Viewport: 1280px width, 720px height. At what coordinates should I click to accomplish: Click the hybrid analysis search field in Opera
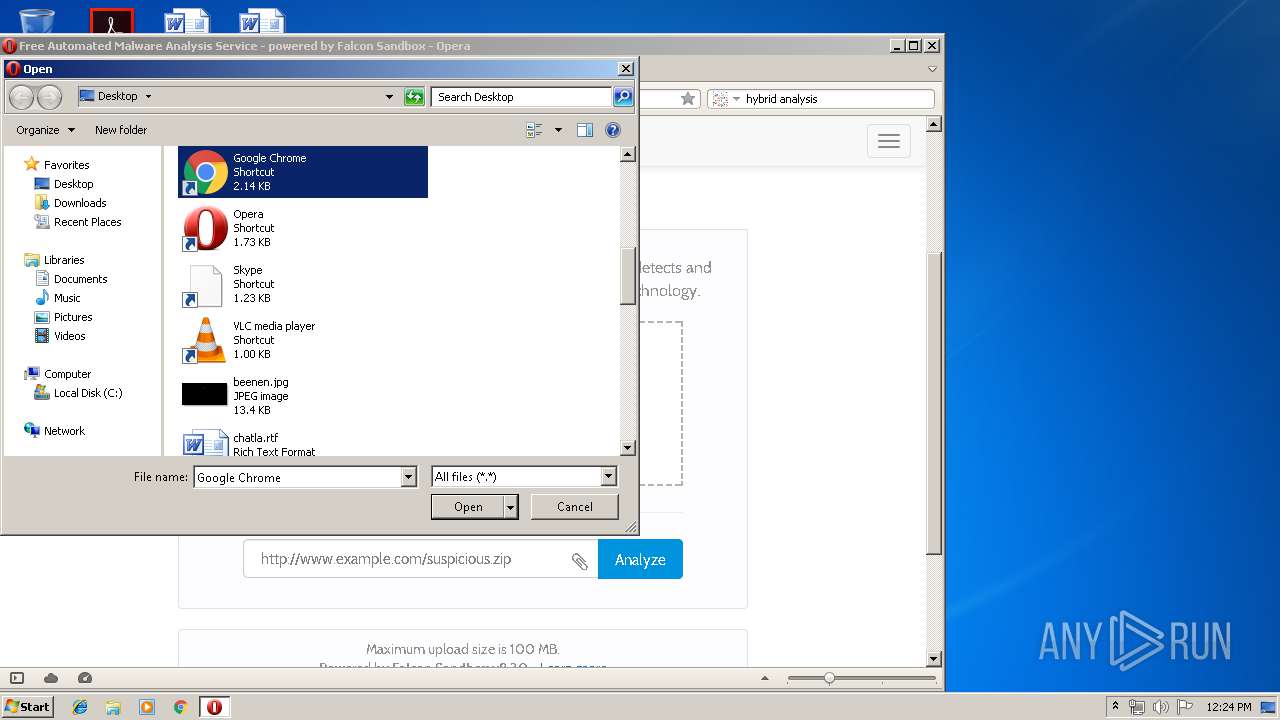[x=838, y=99]
